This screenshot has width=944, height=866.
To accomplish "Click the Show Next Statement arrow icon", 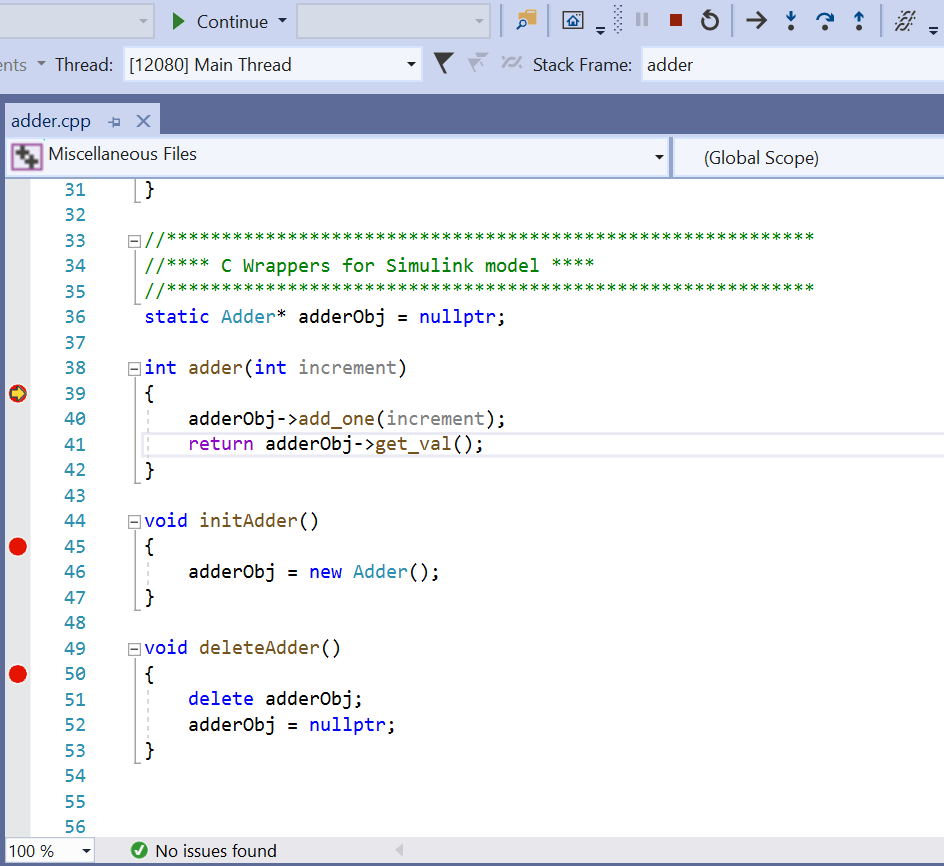I will coord(756,21).
